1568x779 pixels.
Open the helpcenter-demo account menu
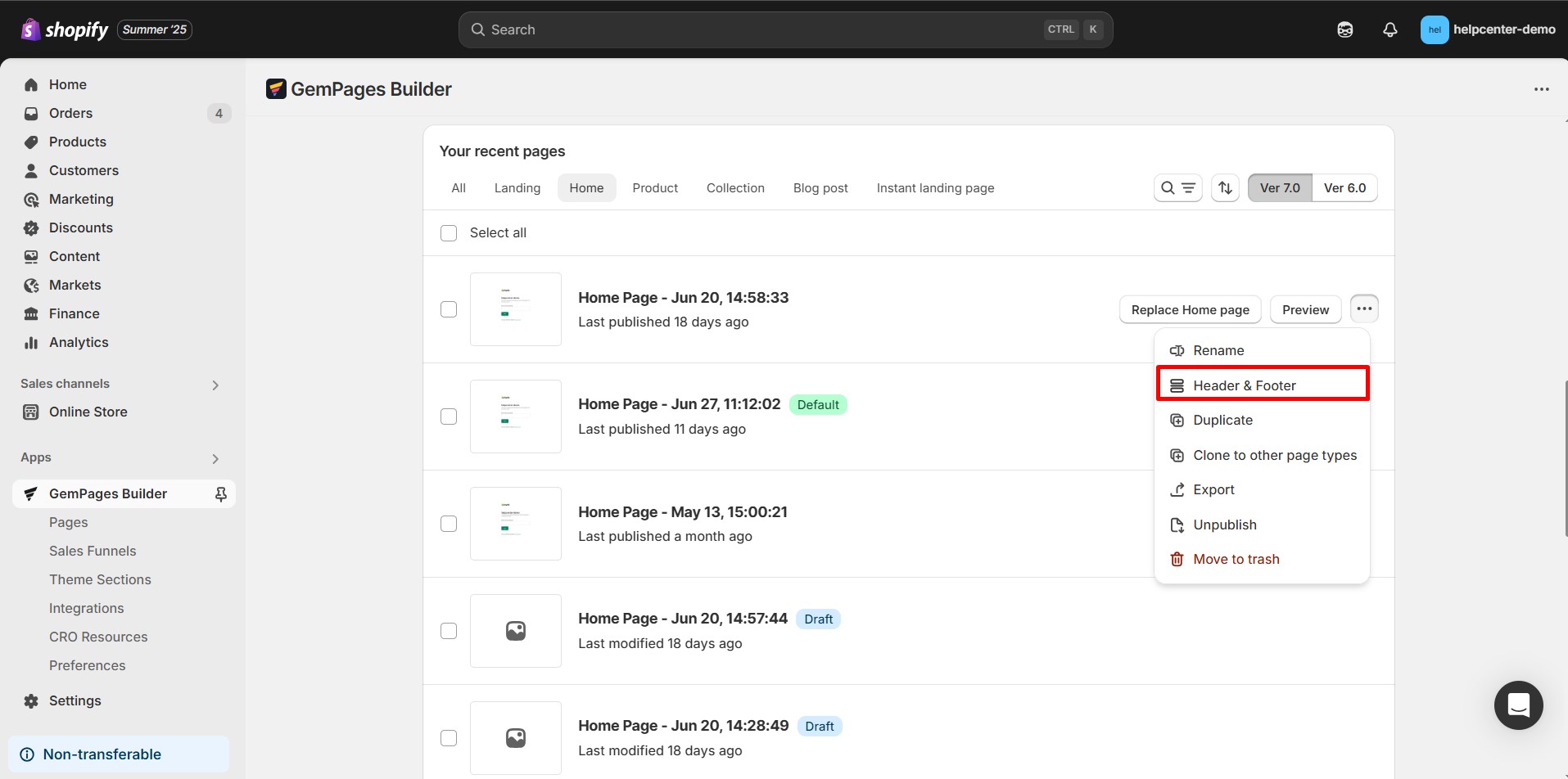tap(1487, 29)
